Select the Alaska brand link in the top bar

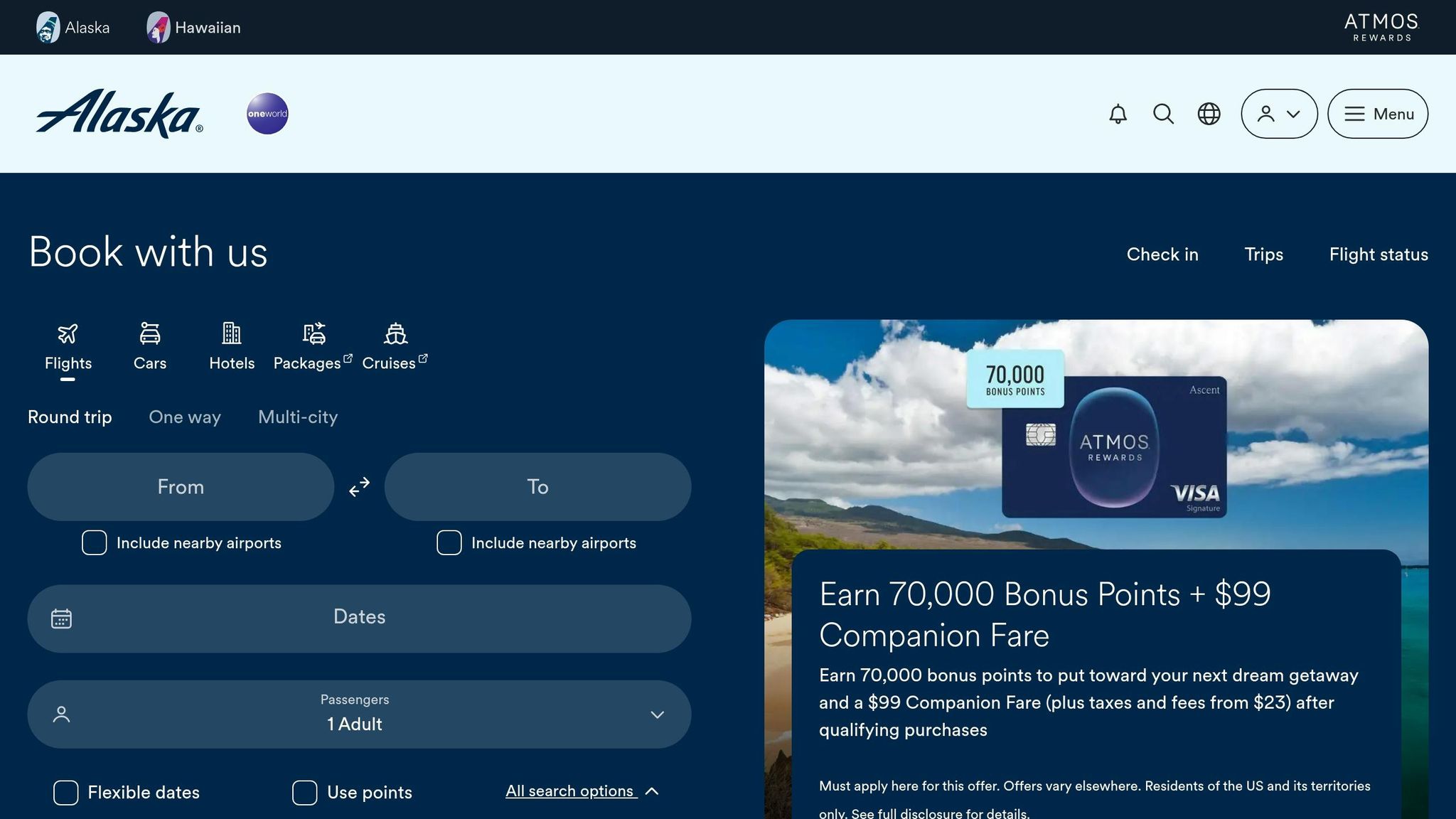click(x=73, y=27)
